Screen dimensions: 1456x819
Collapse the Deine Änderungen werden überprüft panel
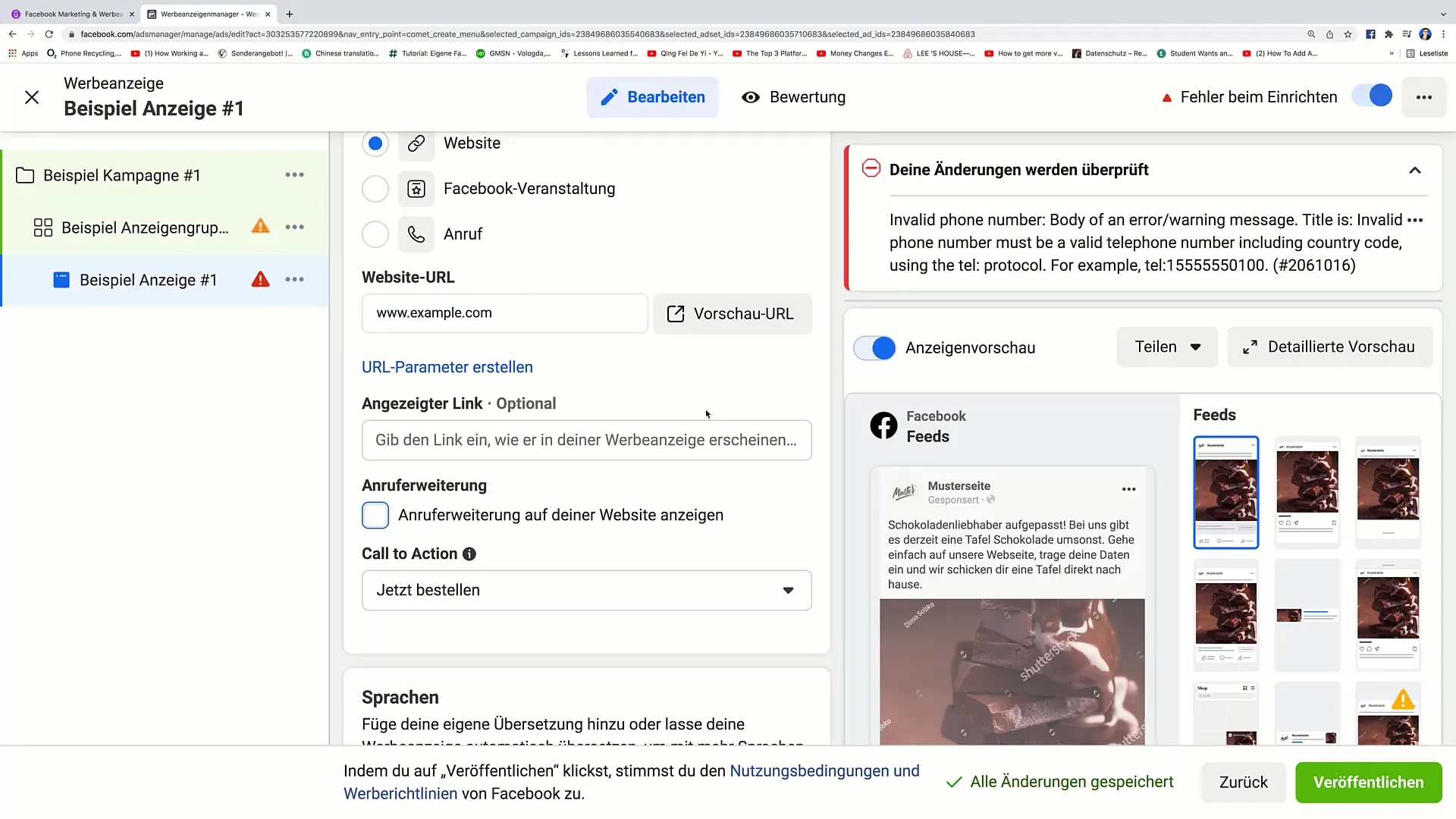[1415, 171]
